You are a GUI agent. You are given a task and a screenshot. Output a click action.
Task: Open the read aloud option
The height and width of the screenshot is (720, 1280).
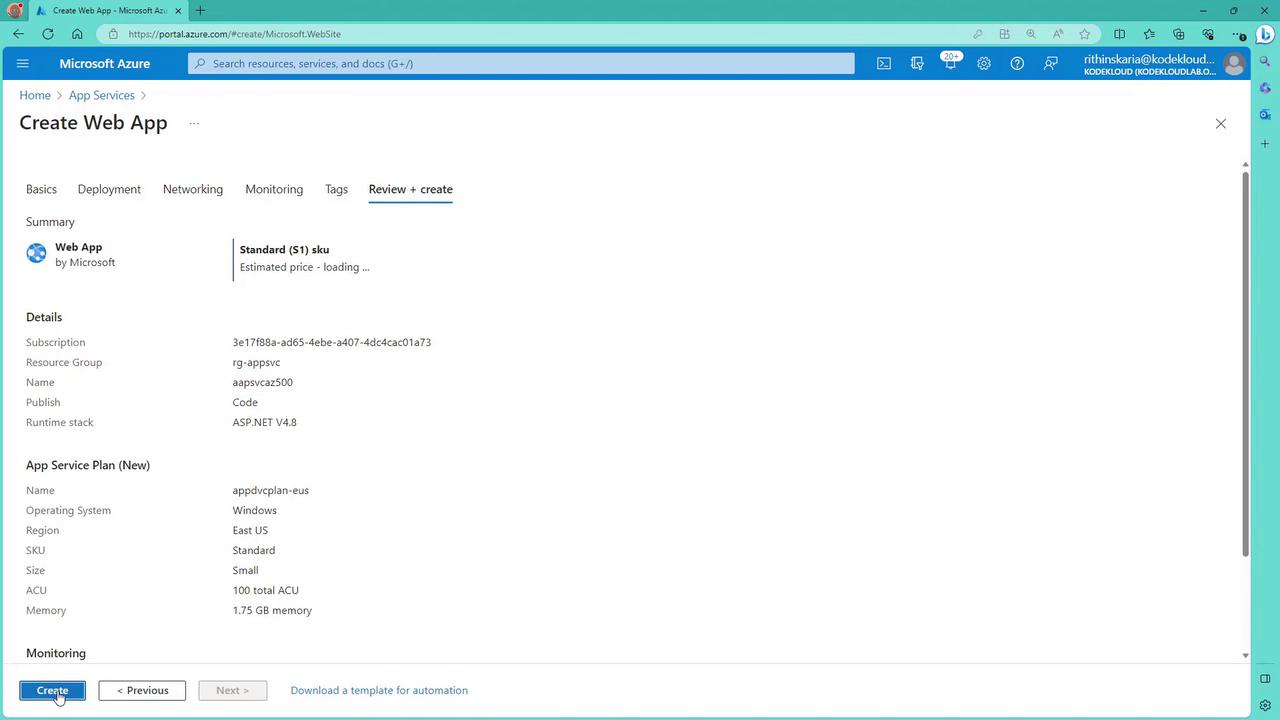click(x=1058, y=34)
